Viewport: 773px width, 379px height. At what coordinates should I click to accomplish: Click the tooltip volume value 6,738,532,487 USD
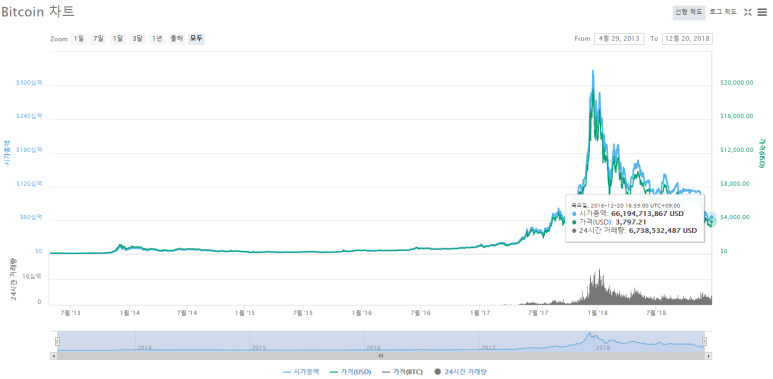pos(663,231)
